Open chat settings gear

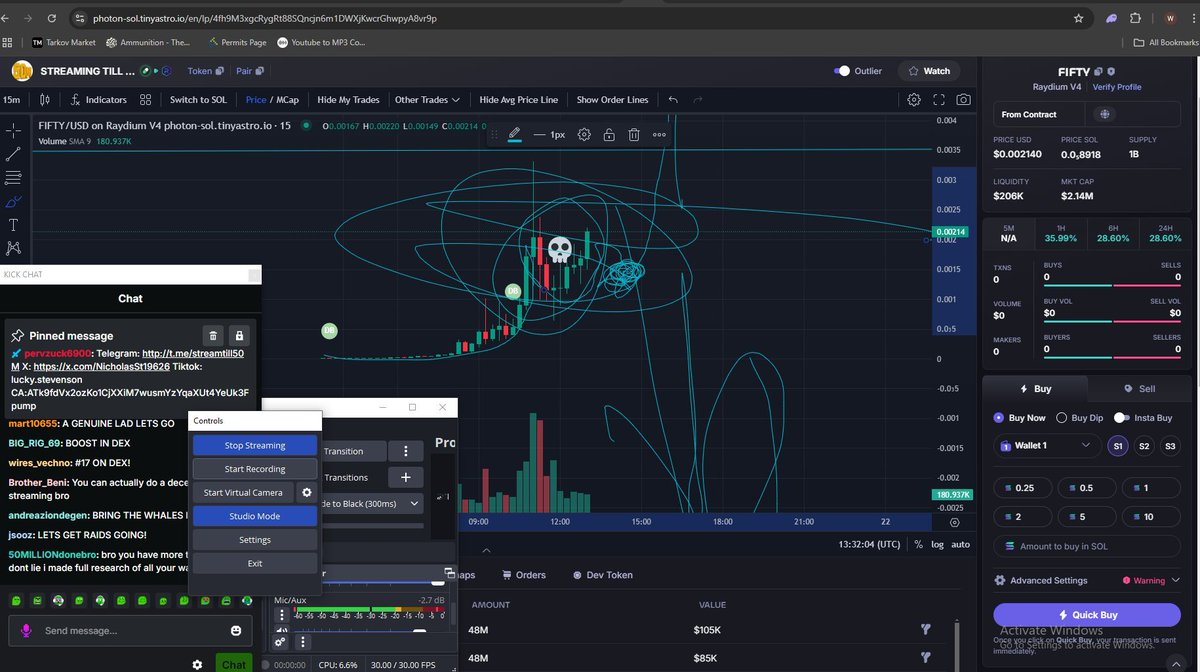tap(198, 664)
